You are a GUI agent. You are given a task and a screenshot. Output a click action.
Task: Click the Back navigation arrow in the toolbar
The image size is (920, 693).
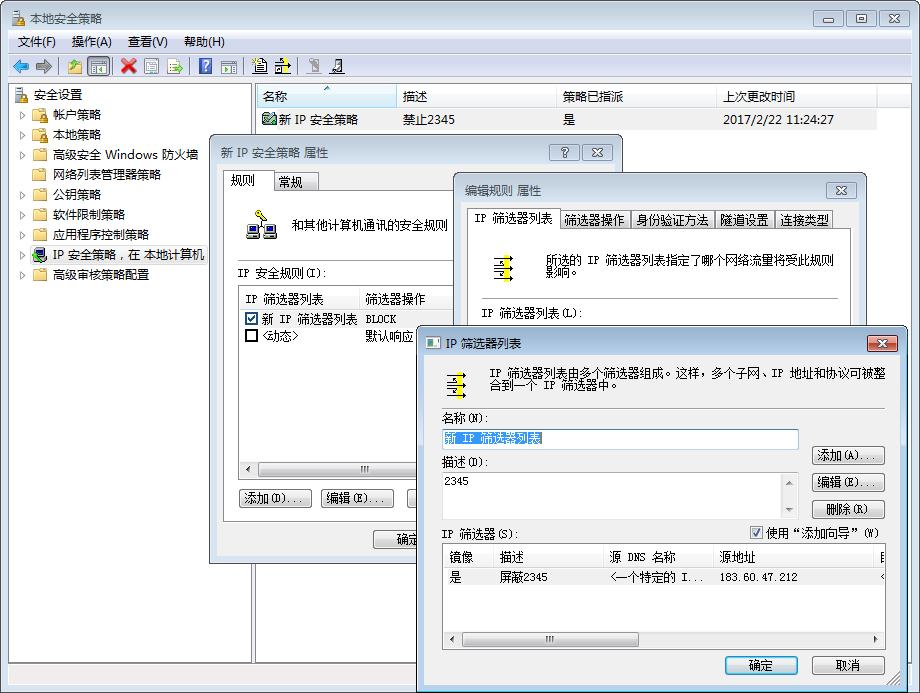tap(22, 66)
